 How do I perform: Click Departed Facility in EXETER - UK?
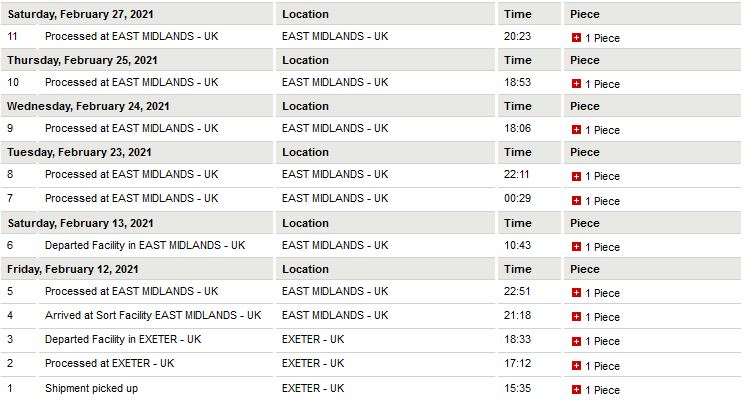(123, 339)
